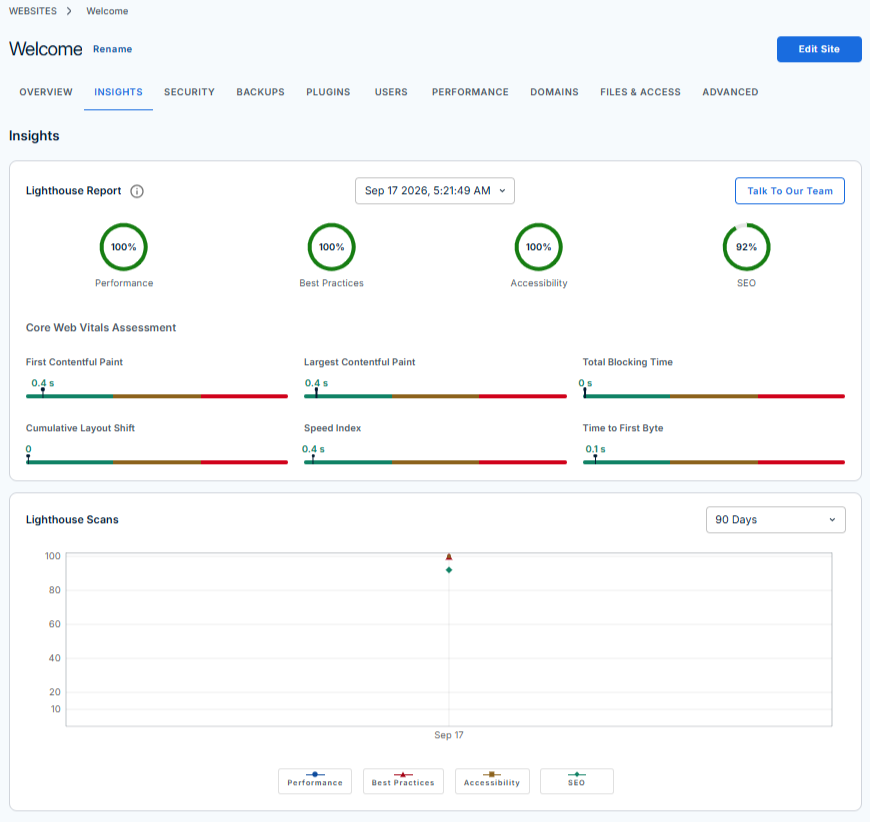Click the green SEO diamond chart marker
This screenshot has height=822, width=870.
coord(449,570)
